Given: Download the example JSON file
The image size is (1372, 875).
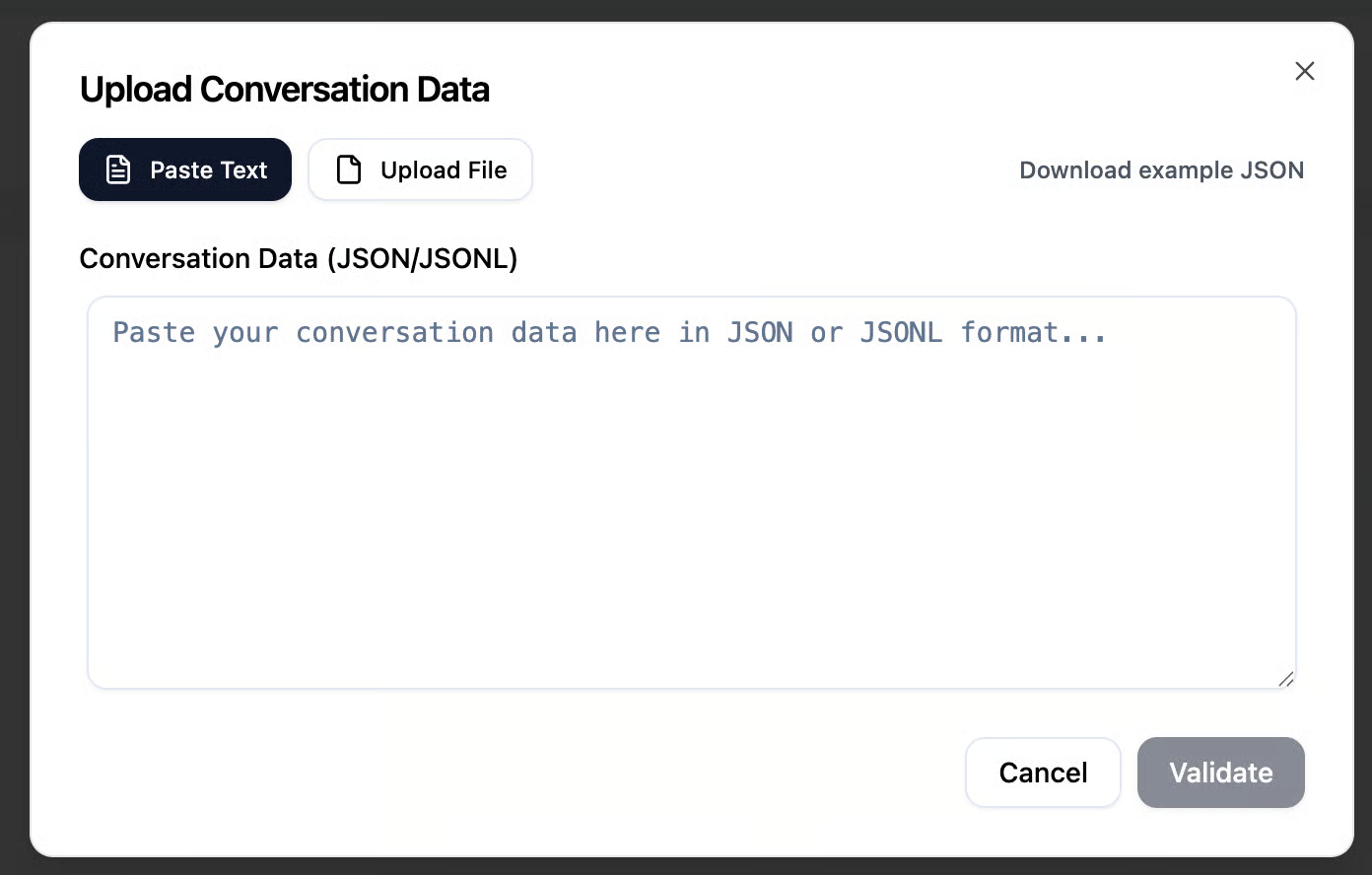Looking at the screenshot, I should pos(1161,169).
